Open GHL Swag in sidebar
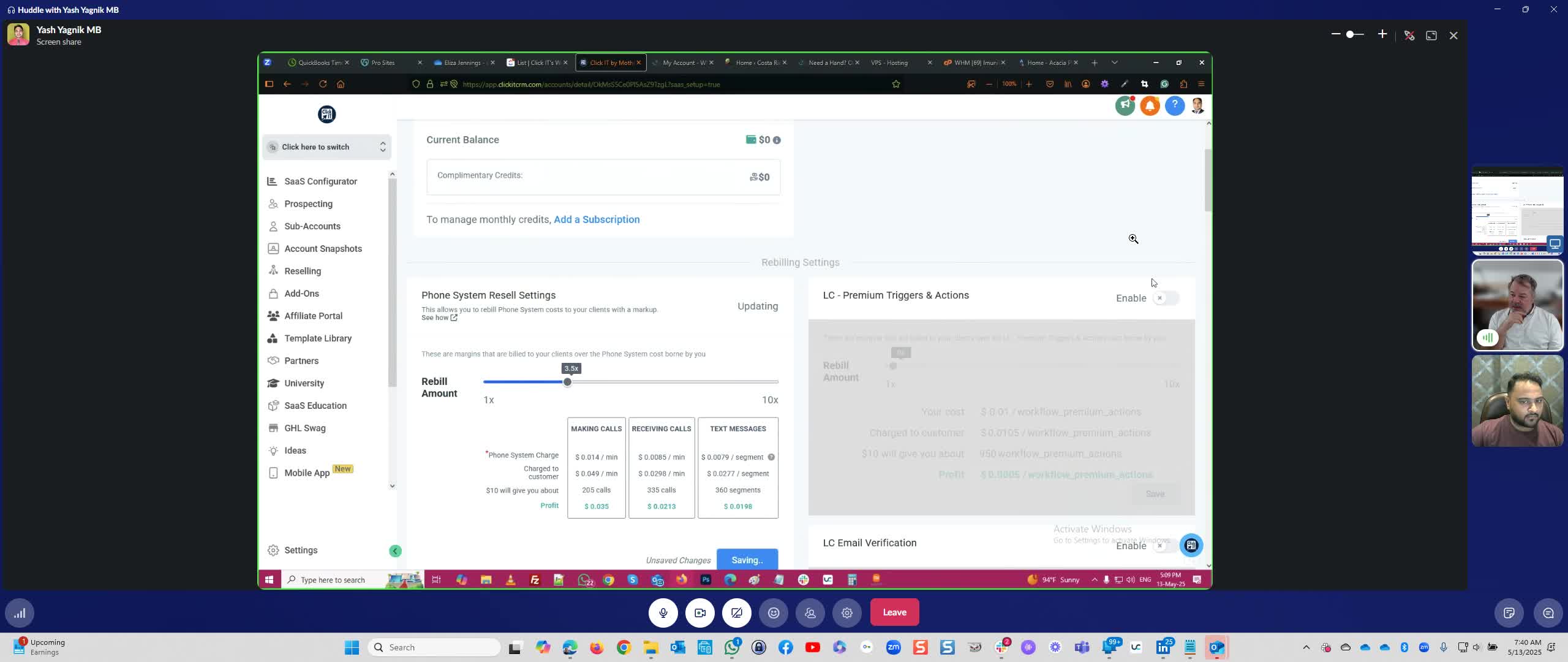Image resolution: width=1568 pixels, height=662 pixels. click(304, 428)
